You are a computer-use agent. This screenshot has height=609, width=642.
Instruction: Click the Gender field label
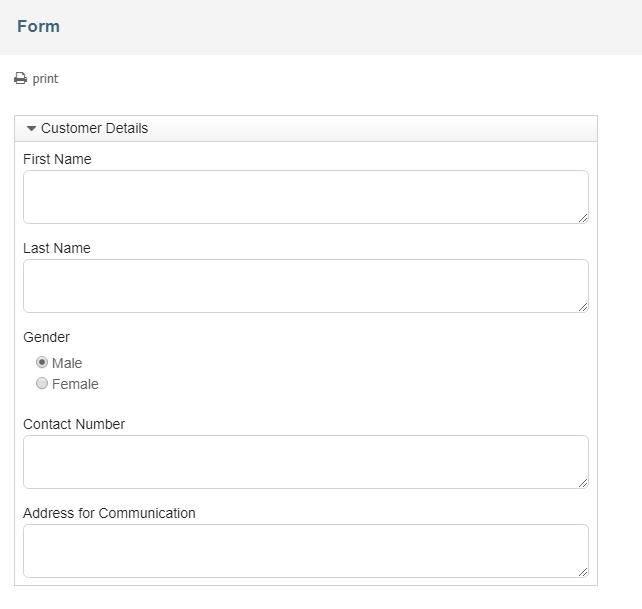coord(46,337)
